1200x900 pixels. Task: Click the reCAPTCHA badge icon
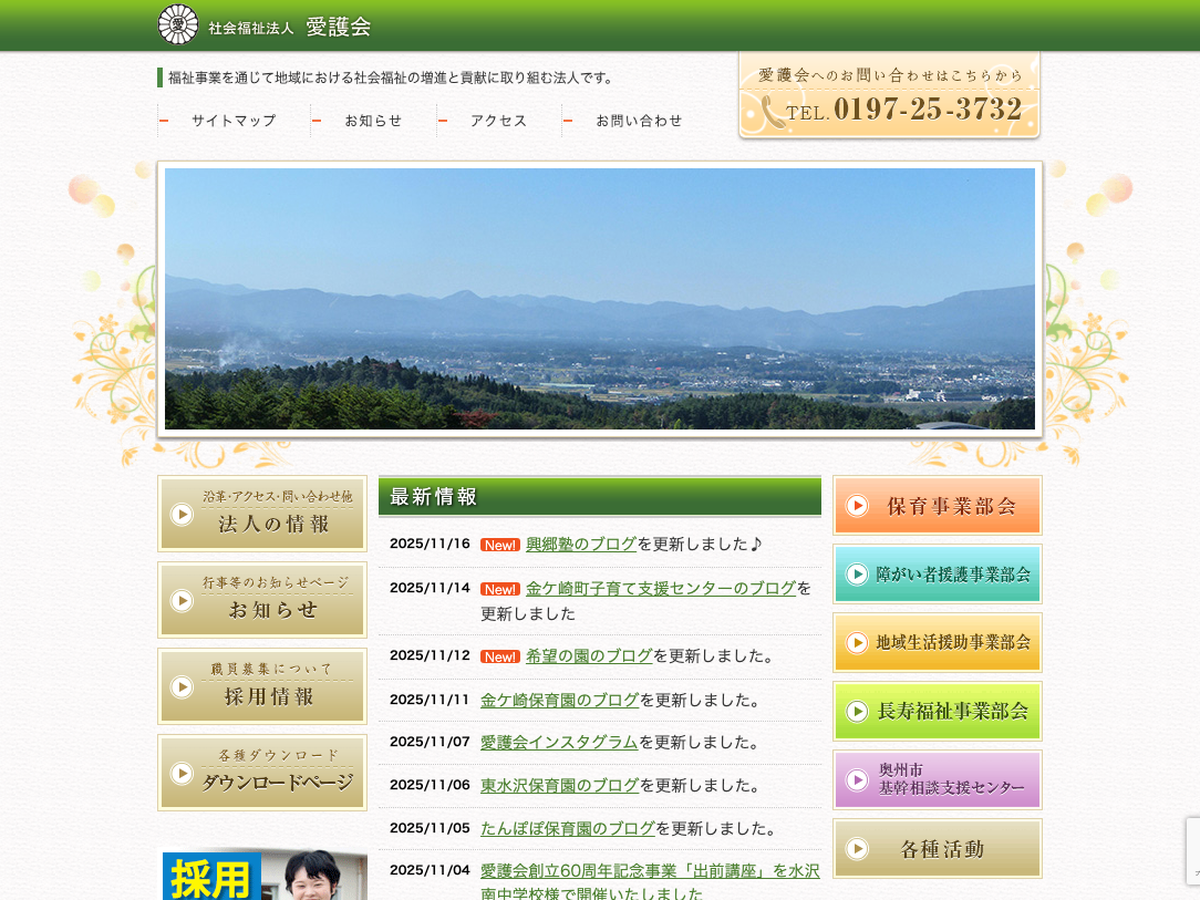coord(1192,850)
